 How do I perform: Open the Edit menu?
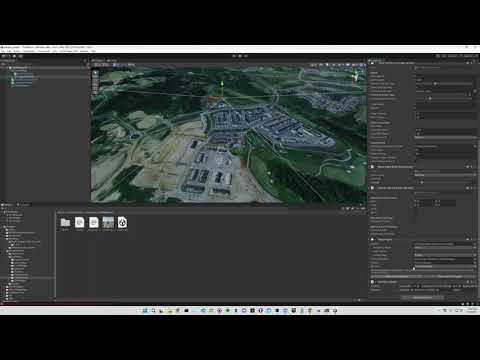click(9, 51)
